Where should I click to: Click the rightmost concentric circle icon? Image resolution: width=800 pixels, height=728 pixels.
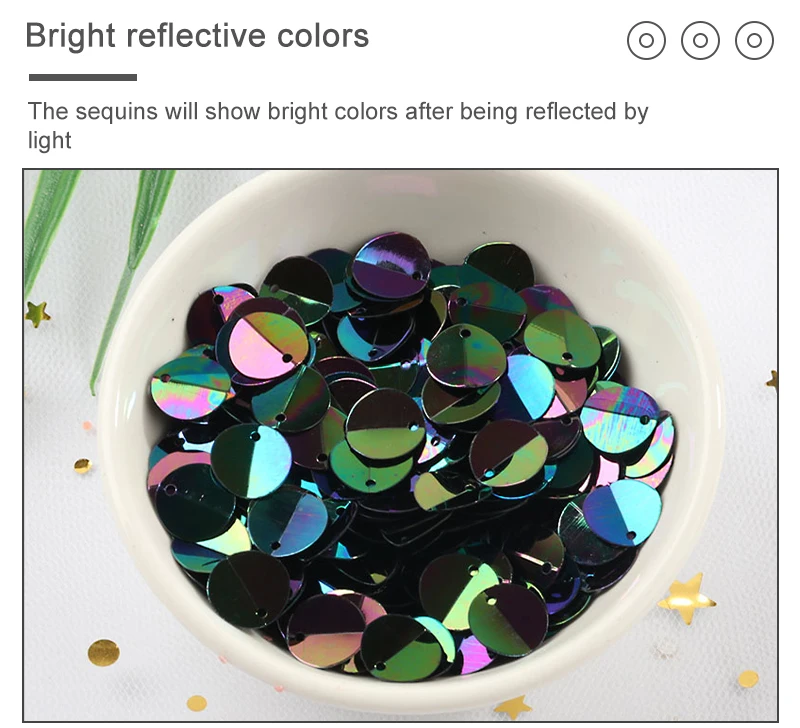click(754, 40)
